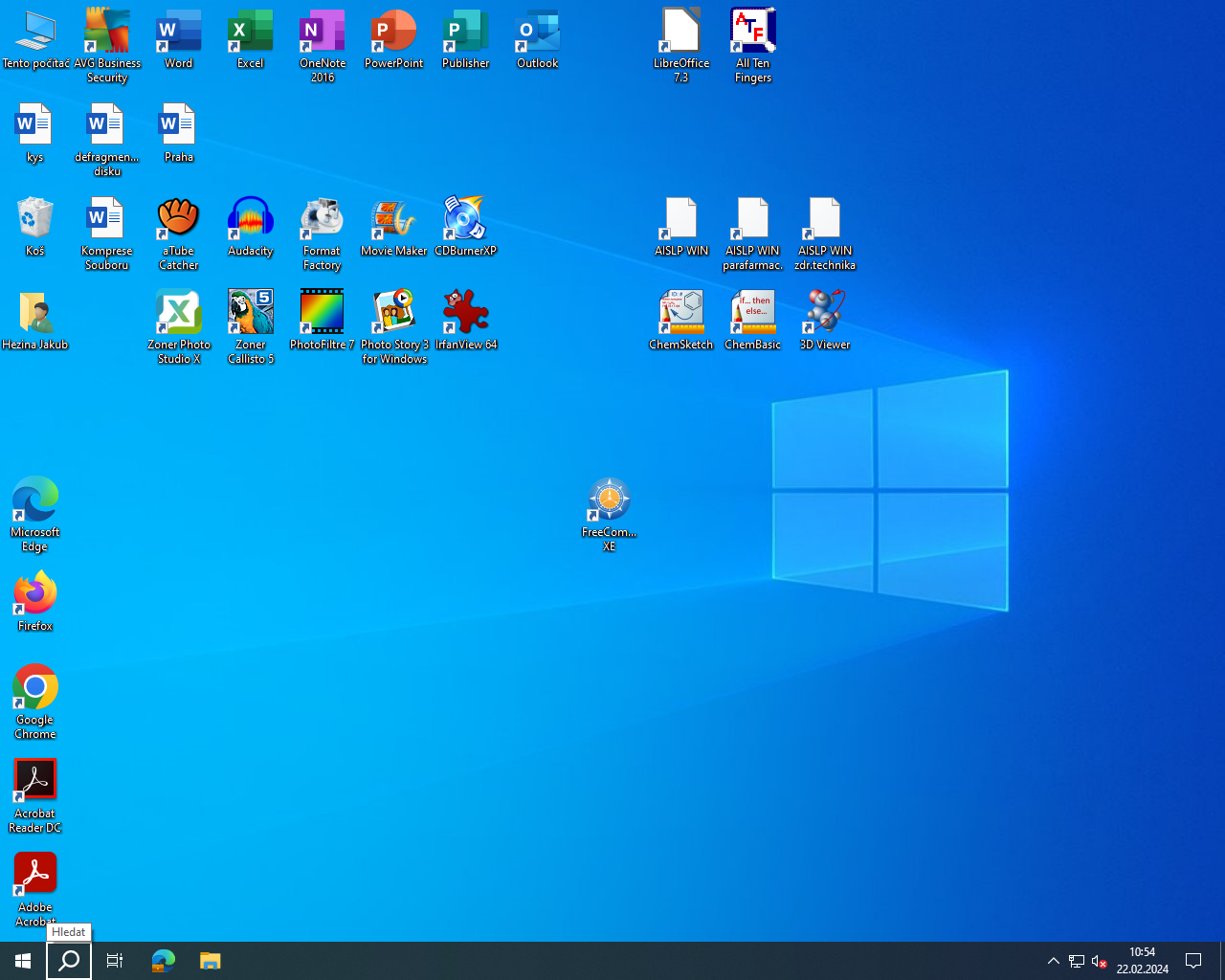Select the CDBurnerXP shortcut
Screen dimensions: 1225x980
[466, 227]
